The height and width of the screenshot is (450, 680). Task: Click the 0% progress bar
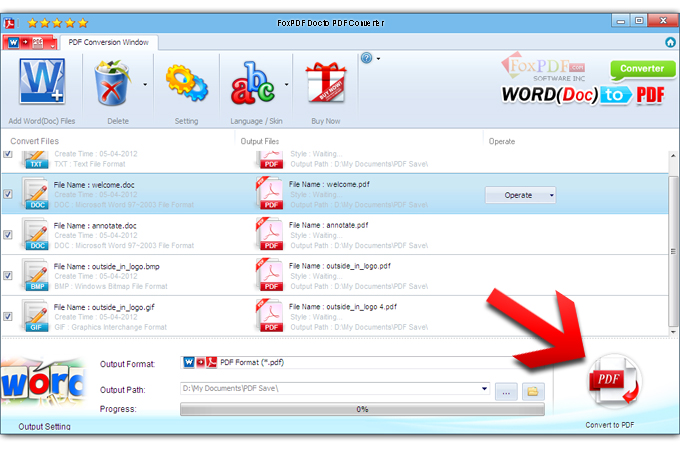click(362, 409)
